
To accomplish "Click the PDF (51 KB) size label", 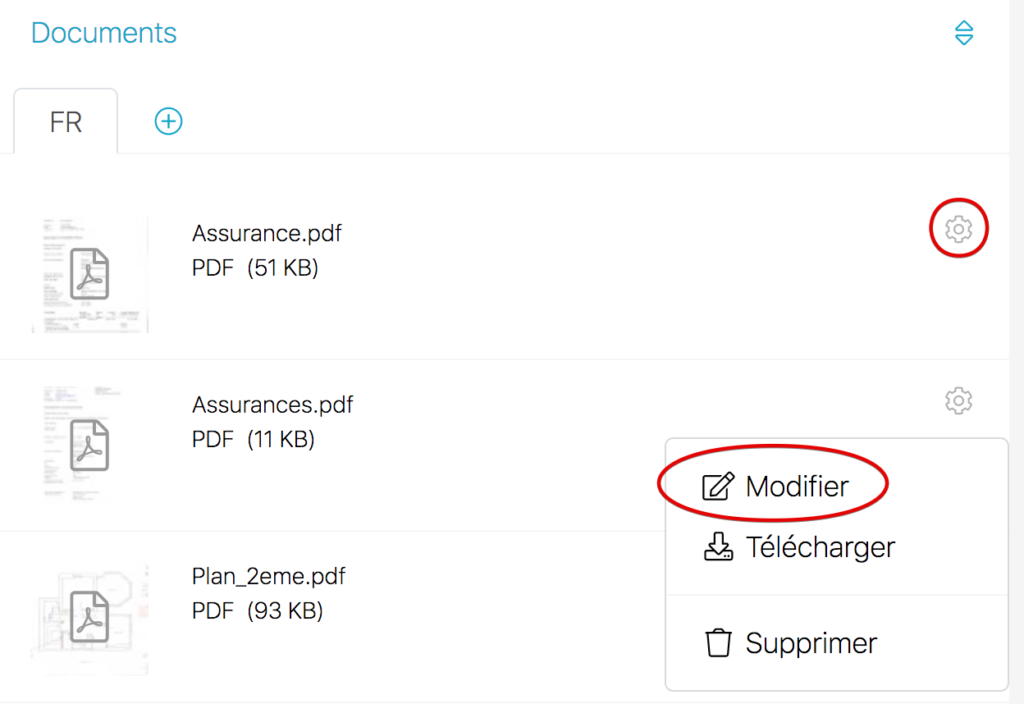I will 255,268.
